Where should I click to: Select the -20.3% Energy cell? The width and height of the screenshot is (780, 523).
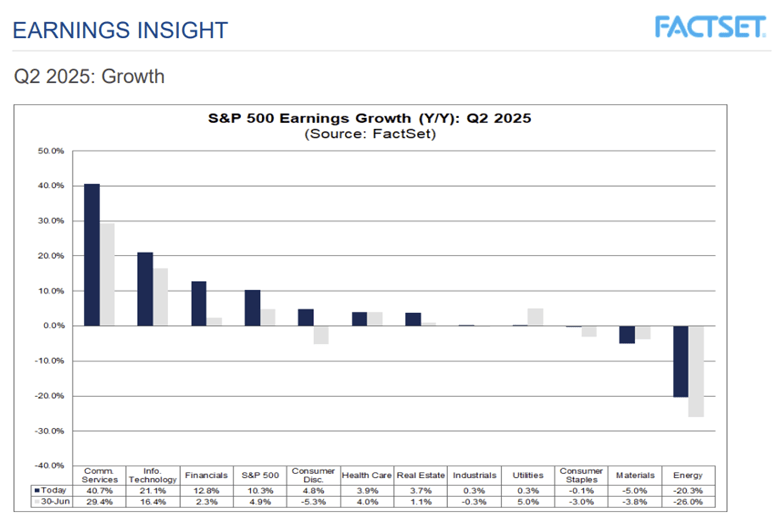[688, 491]
